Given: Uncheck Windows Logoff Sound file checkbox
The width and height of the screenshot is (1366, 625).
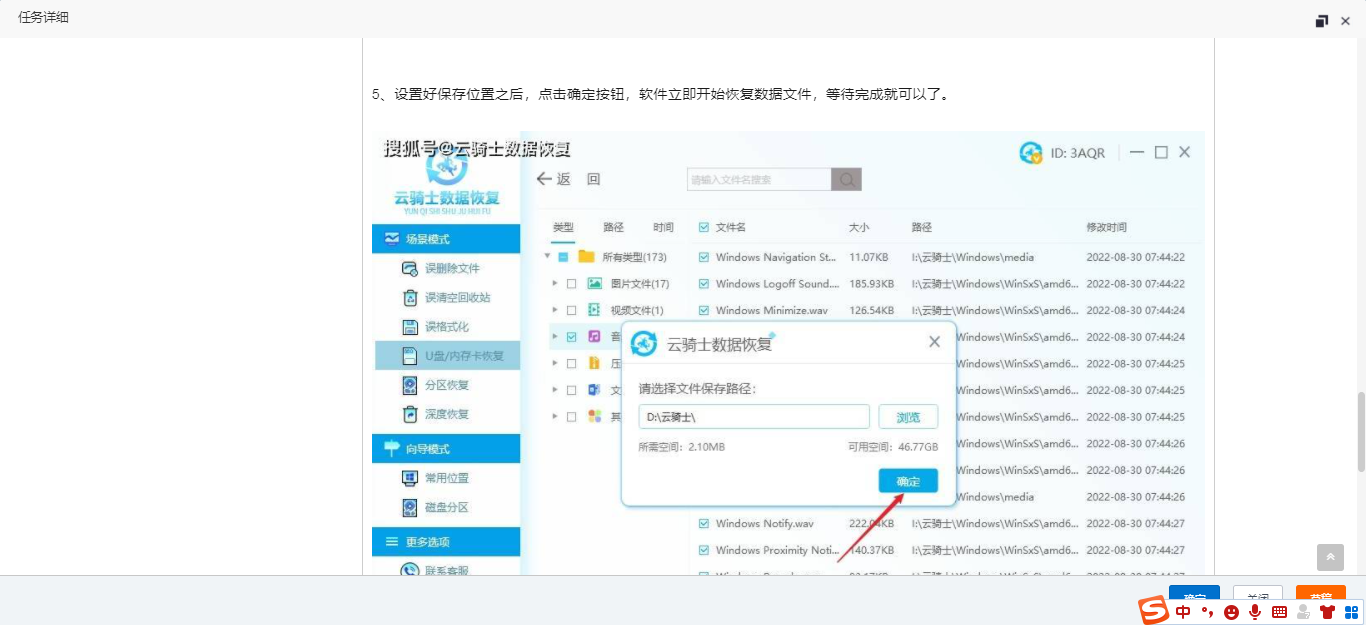Looking at the screenshot, I should pos(704,284).
